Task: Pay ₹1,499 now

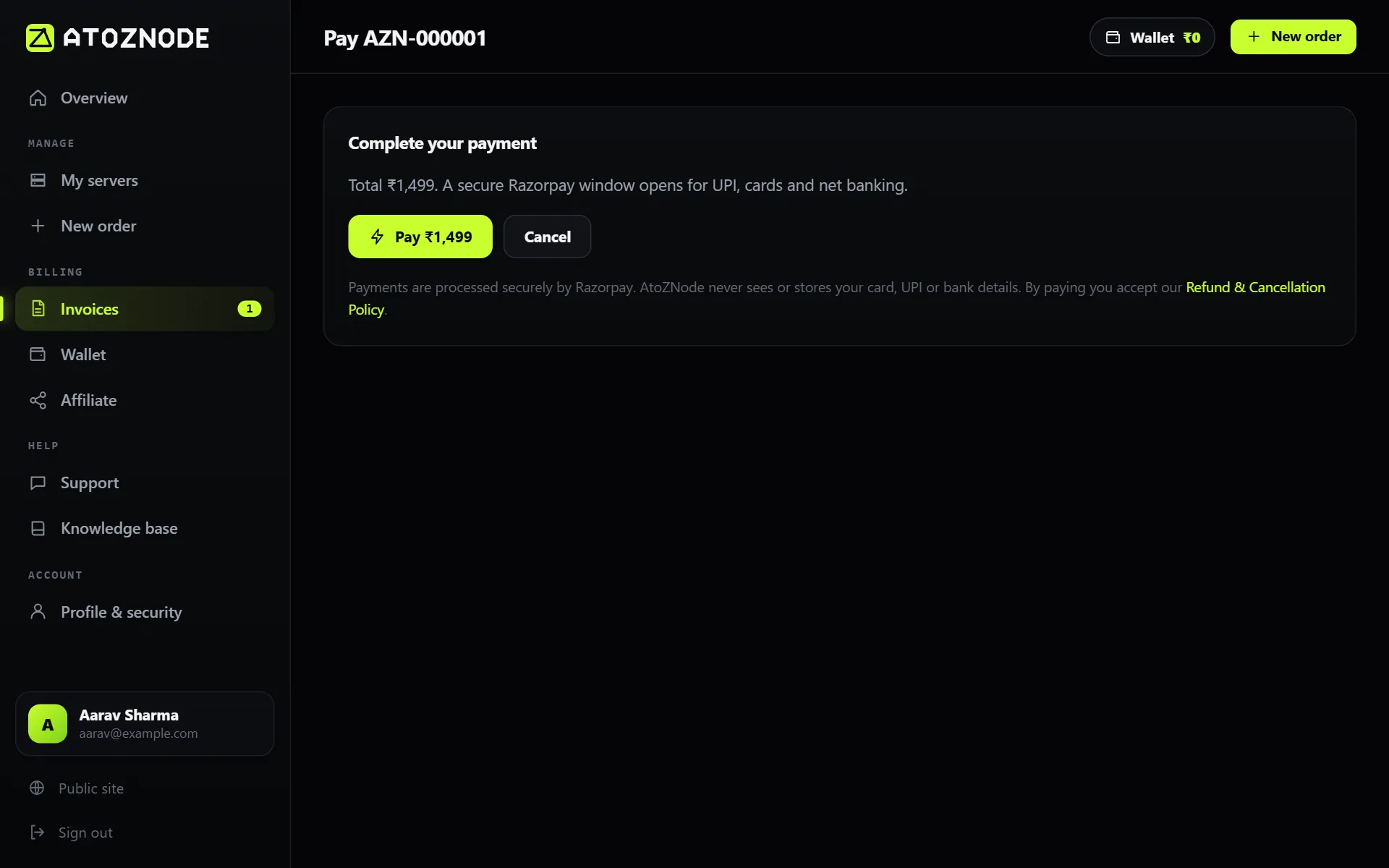Action: 420,237
